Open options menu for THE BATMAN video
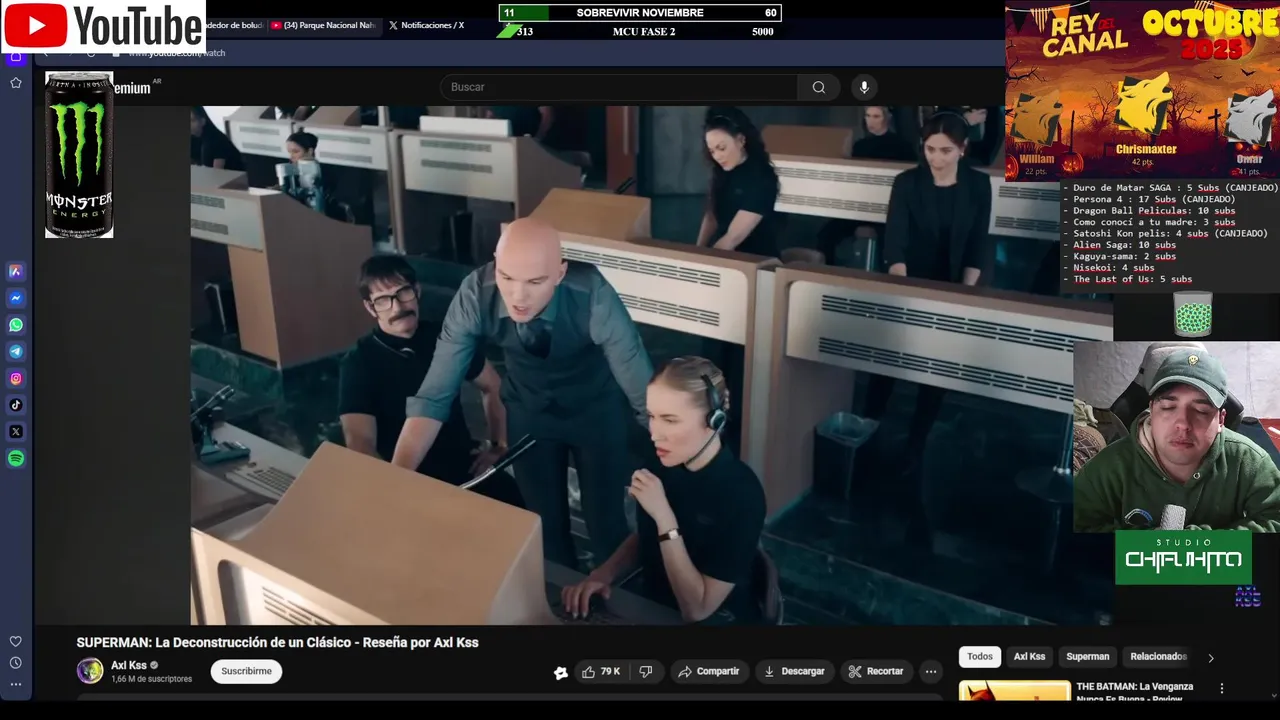Viewport: 1280px width, 720px height. point(1221,689)
